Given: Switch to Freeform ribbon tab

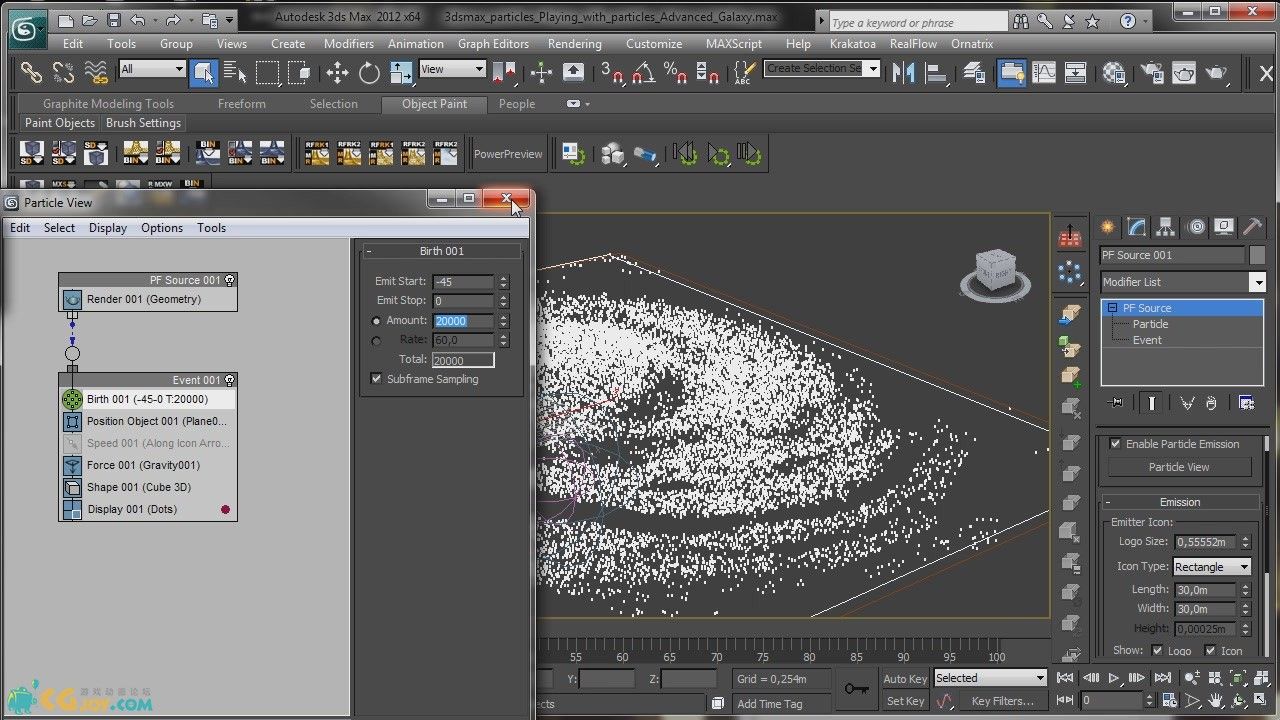Looking at the screenshot, I should coord(242,104).
